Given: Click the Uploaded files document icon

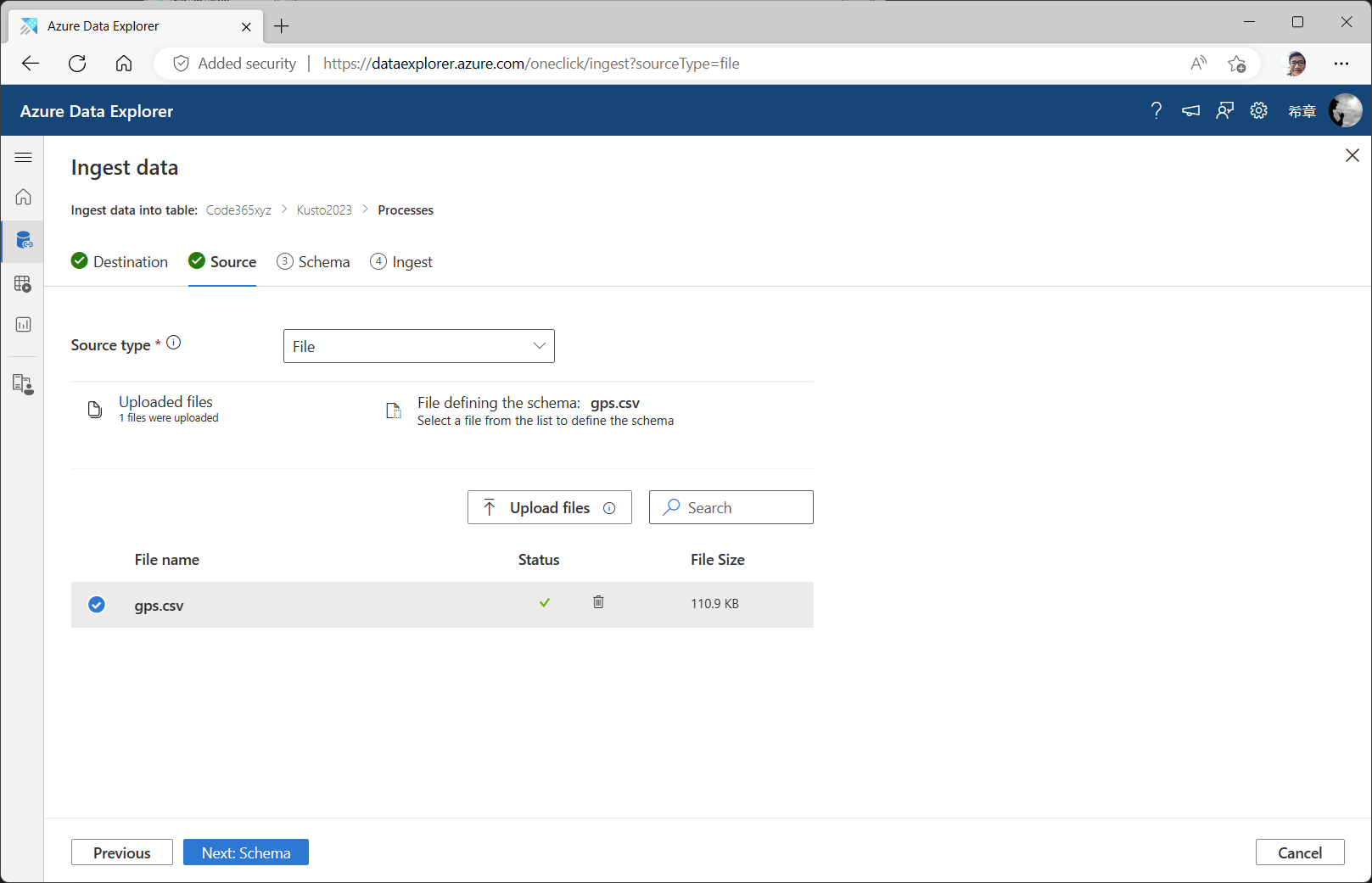Looking at the screenshot, I should point(95,410).
